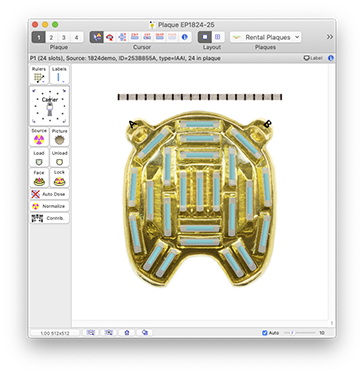Select Plaque 4 segment
Viewport: 364px width, 375px height.
[76, 37]
